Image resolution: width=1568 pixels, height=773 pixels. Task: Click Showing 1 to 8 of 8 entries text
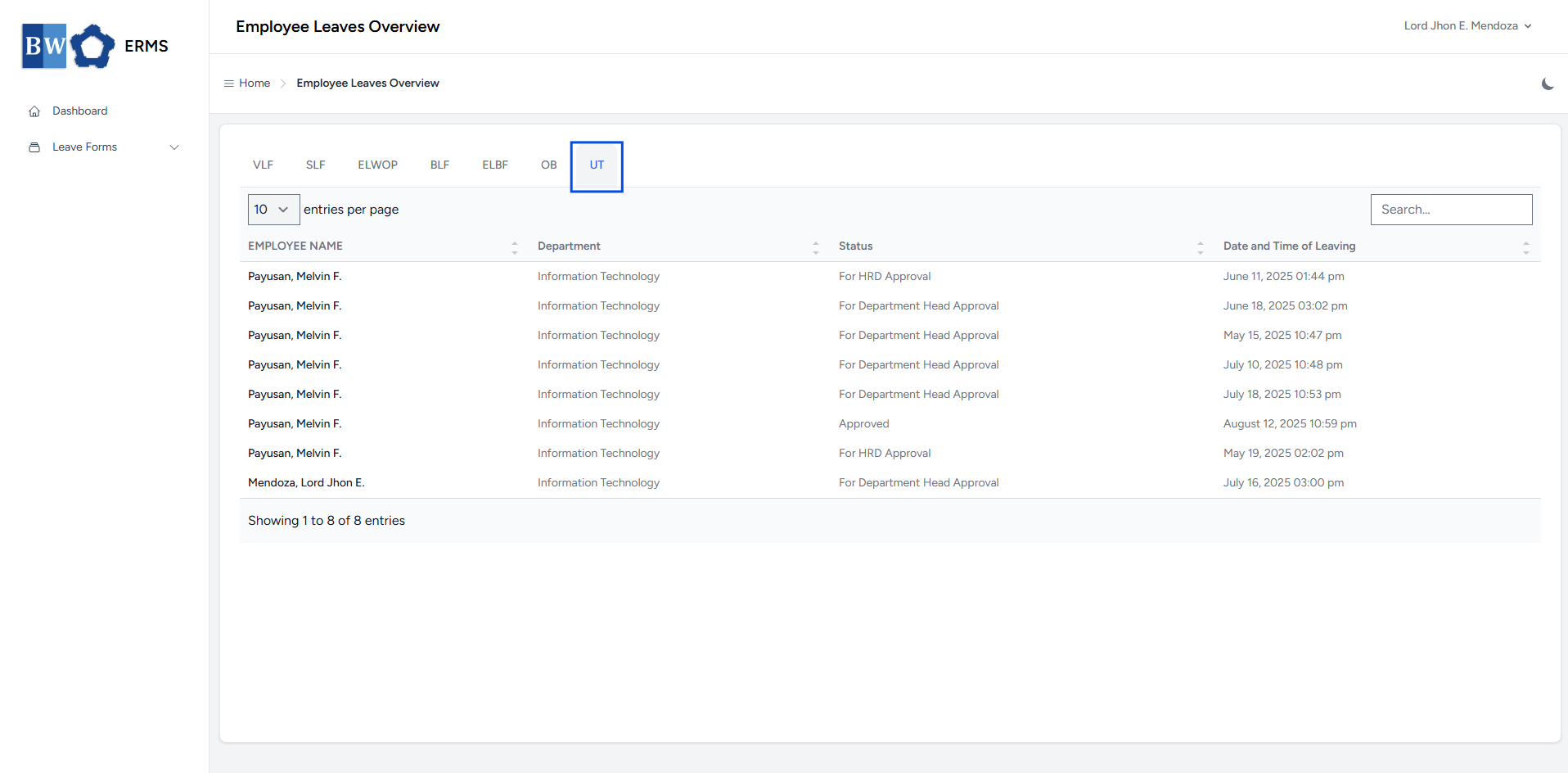[x=327, y=521]
